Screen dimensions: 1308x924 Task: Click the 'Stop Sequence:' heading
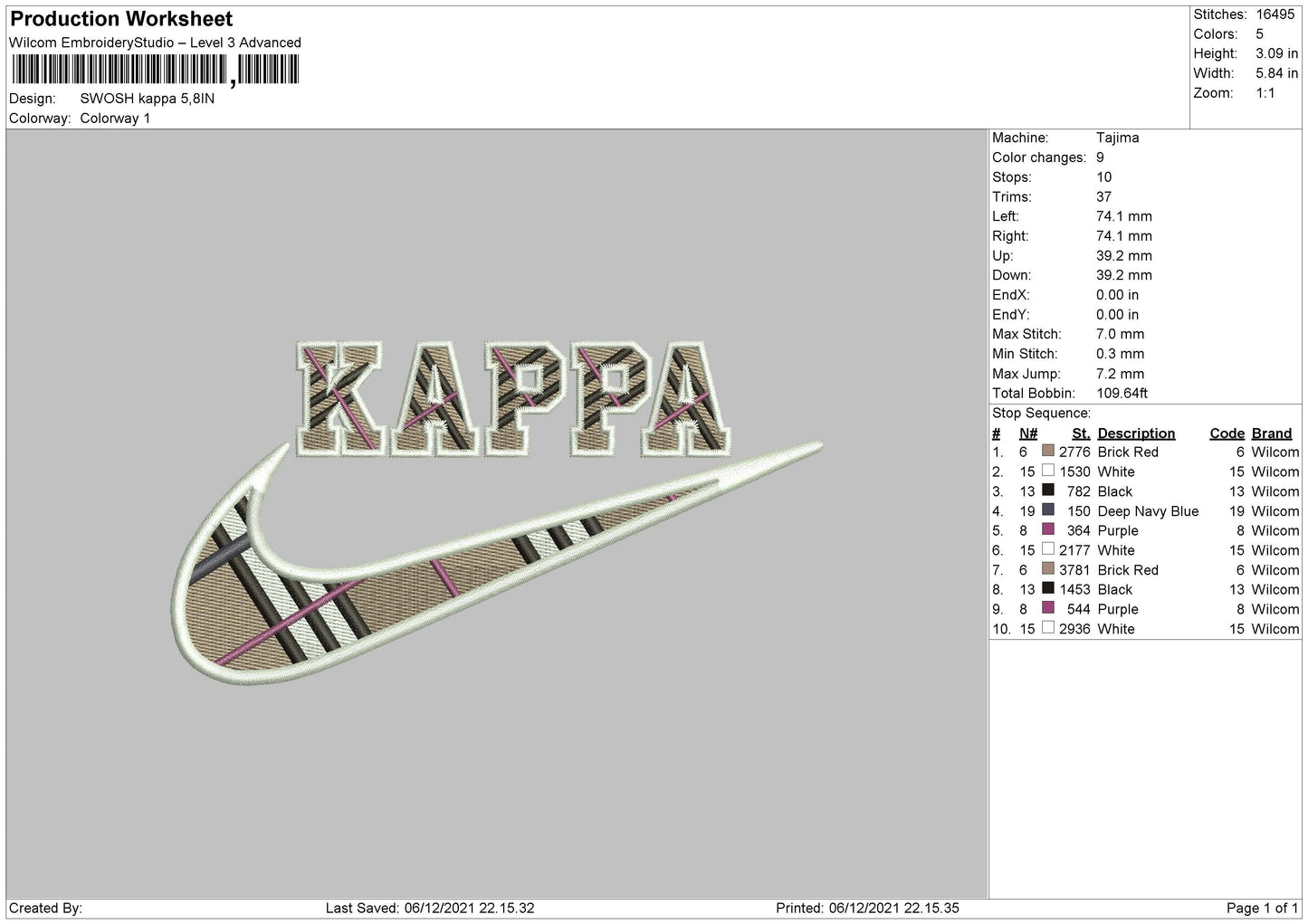[x=1041, y=414]
